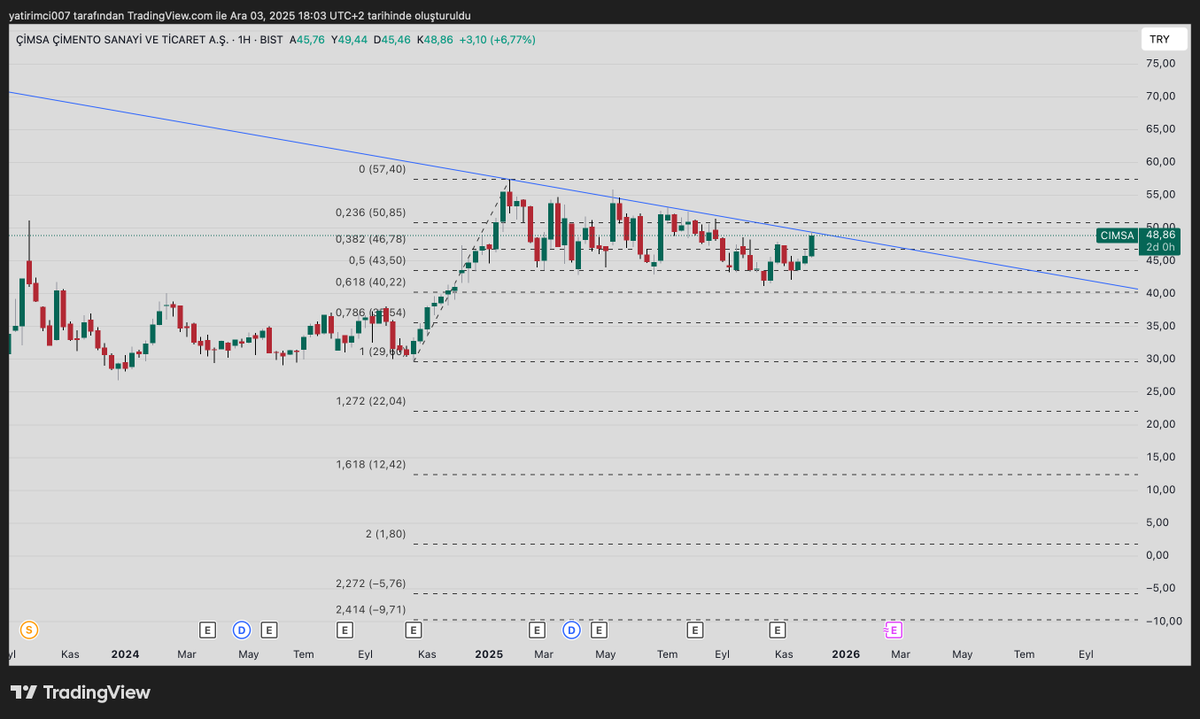
Task: Click the low value D45,46
Action: click(392, 40)
